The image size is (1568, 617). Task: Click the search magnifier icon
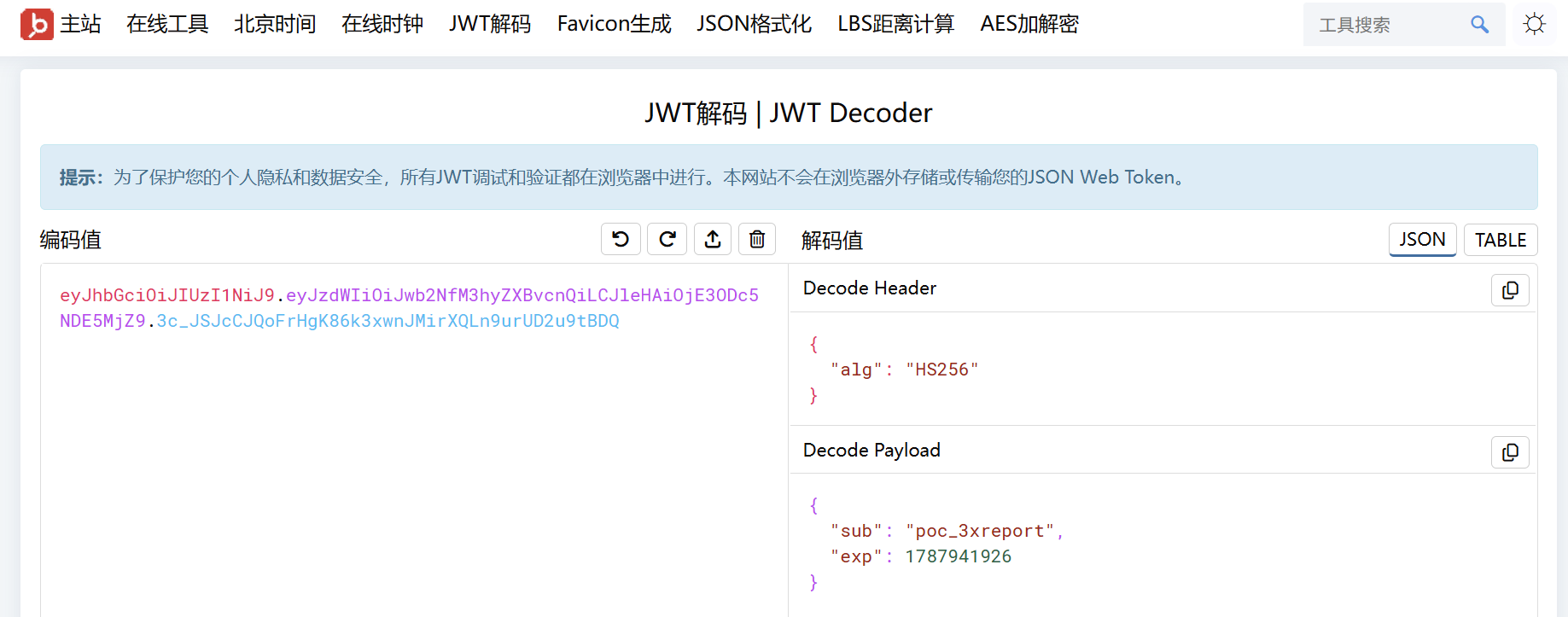tap(1479, 25)
